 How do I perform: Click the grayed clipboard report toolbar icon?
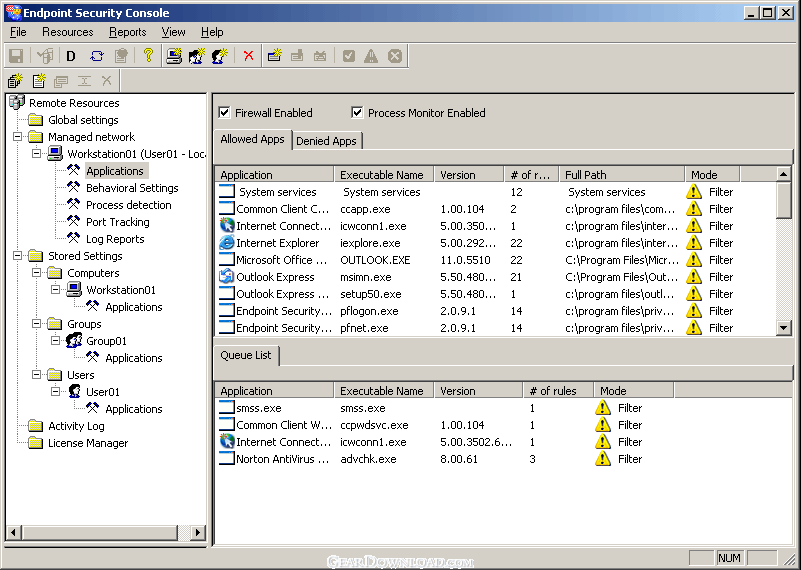coord(121,56)
